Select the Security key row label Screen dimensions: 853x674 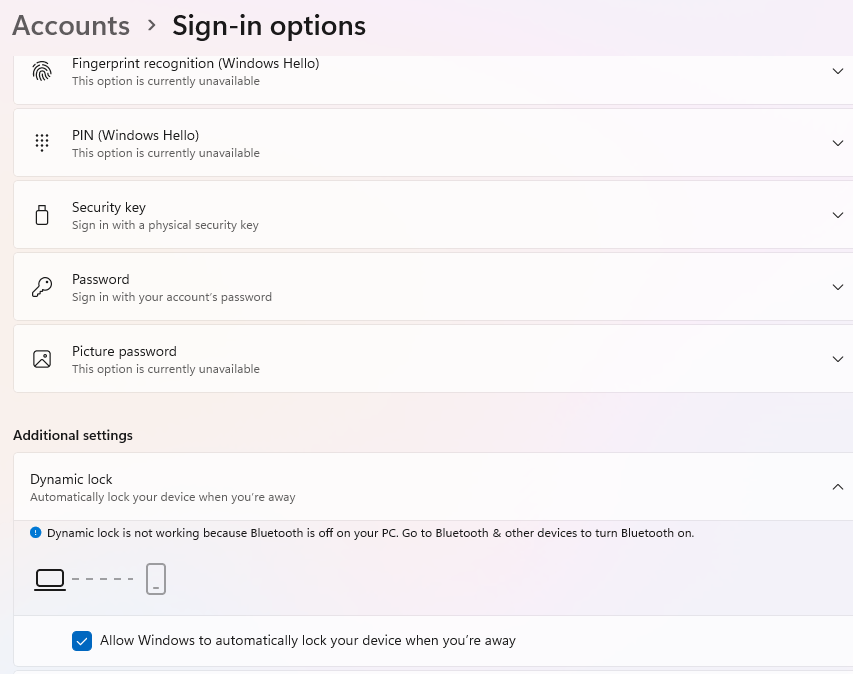coord(109,207)
